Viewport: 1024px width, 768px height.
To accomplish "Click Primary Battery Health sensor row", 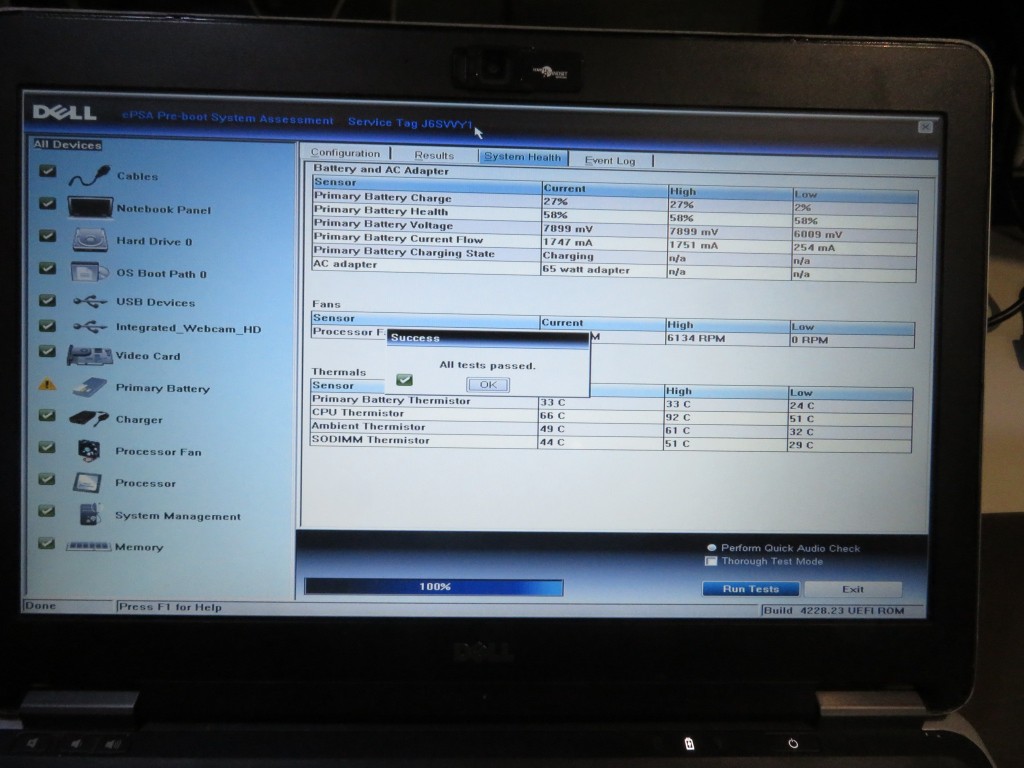I will (x=615, y=214).
